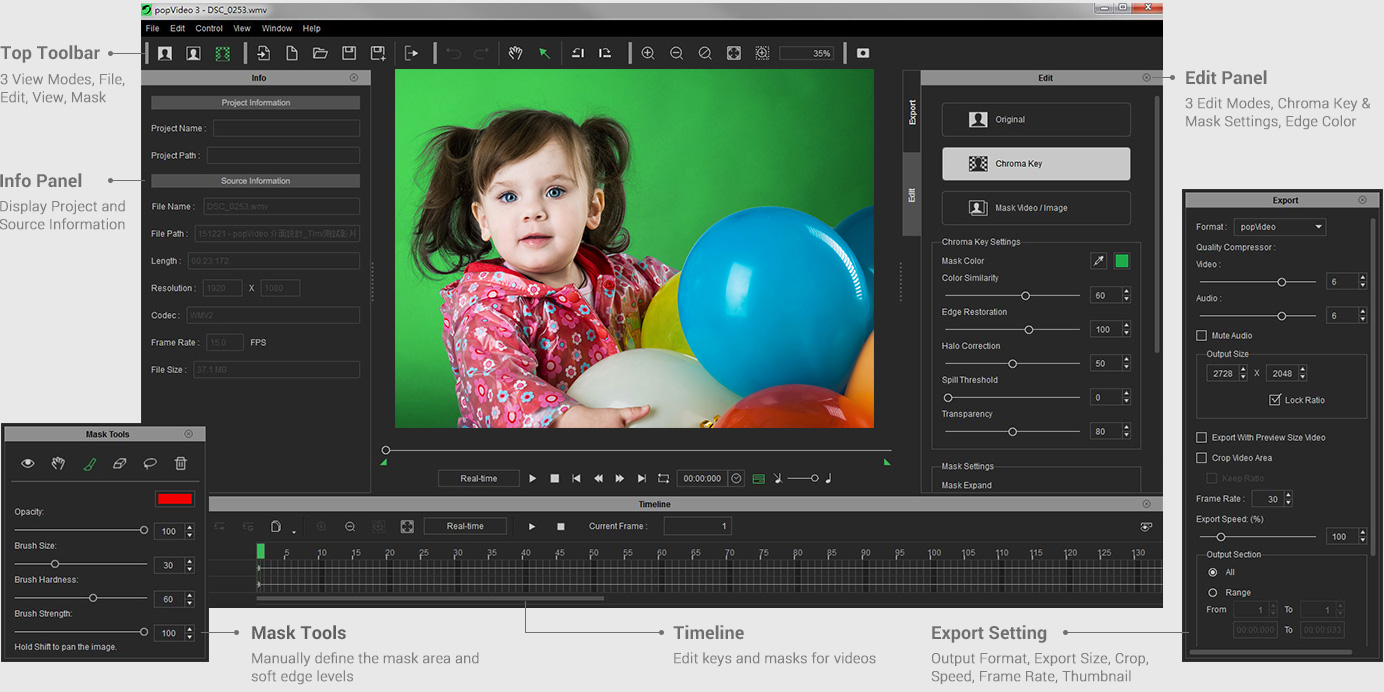Adjust Edge Restoration value stepper

click(1127, 329)
